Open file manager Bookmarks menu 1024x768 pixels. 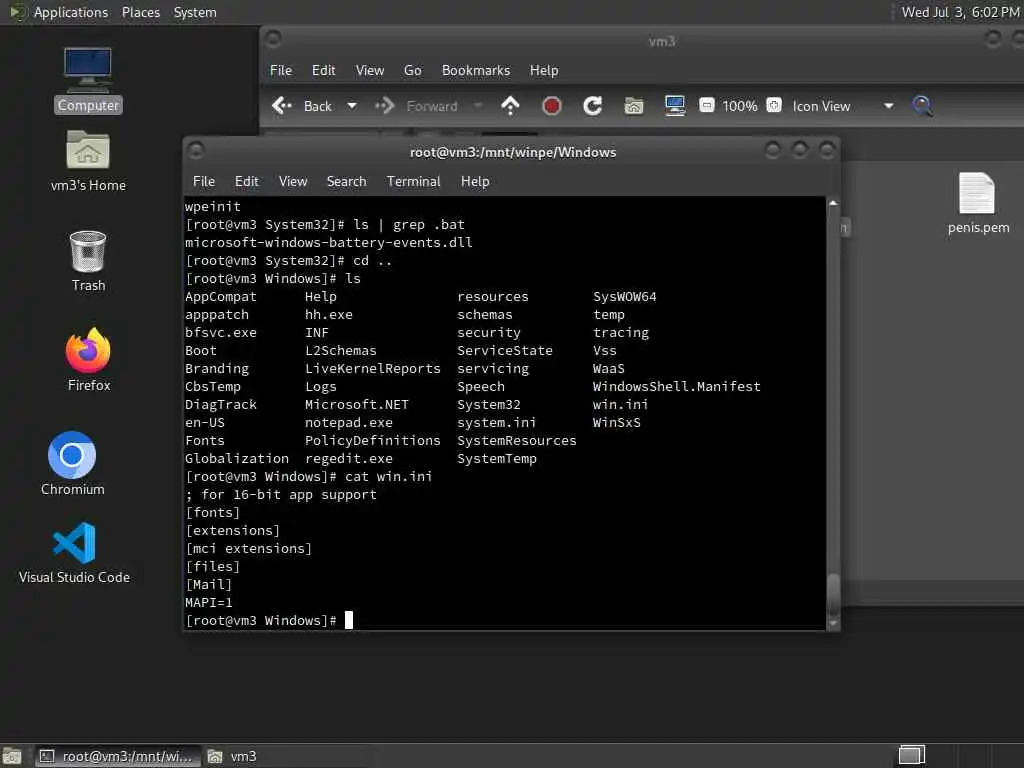tap(475, 71)
